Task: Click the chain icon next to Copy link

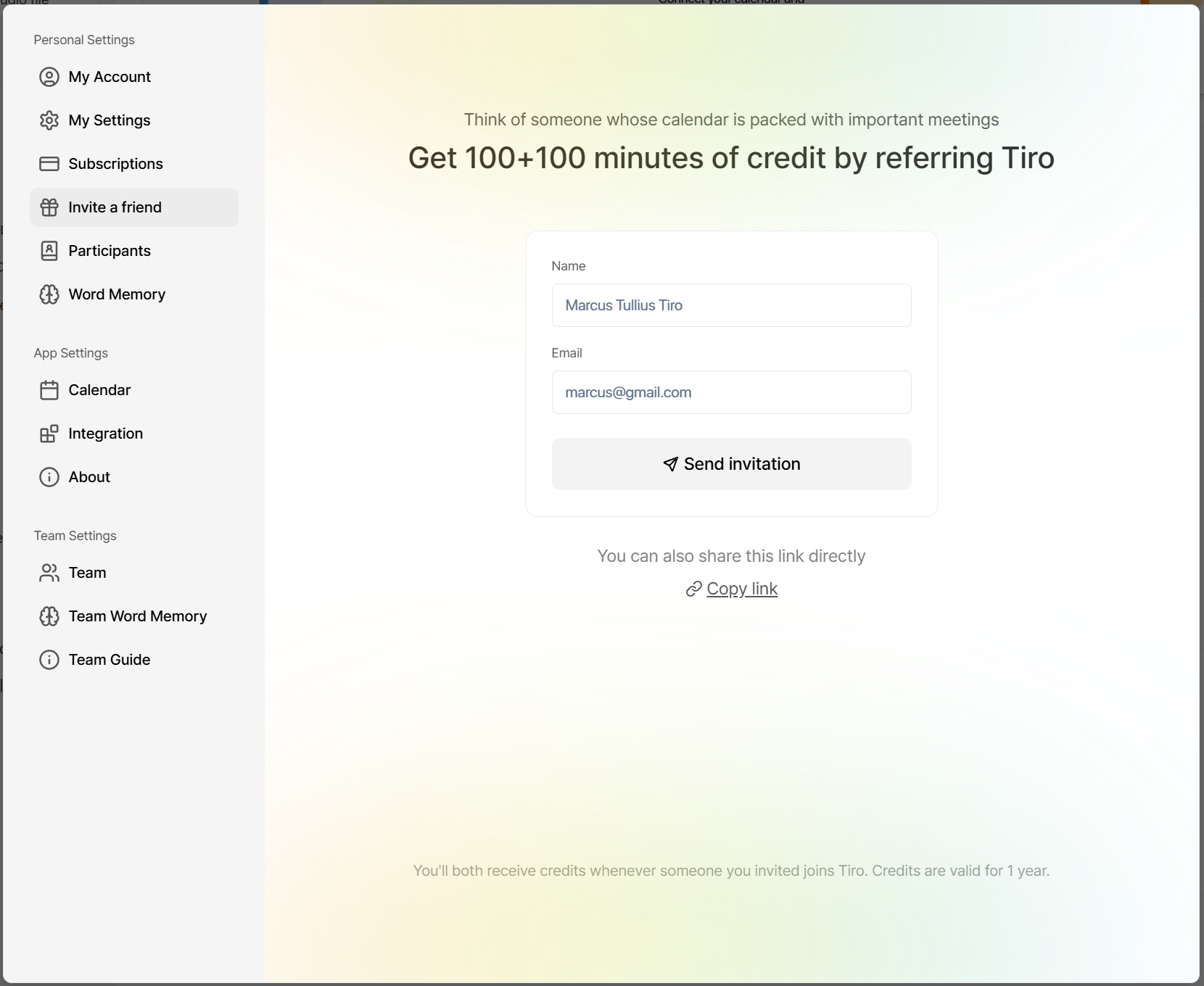Action: pyautogui.click(x=693, y=589)
